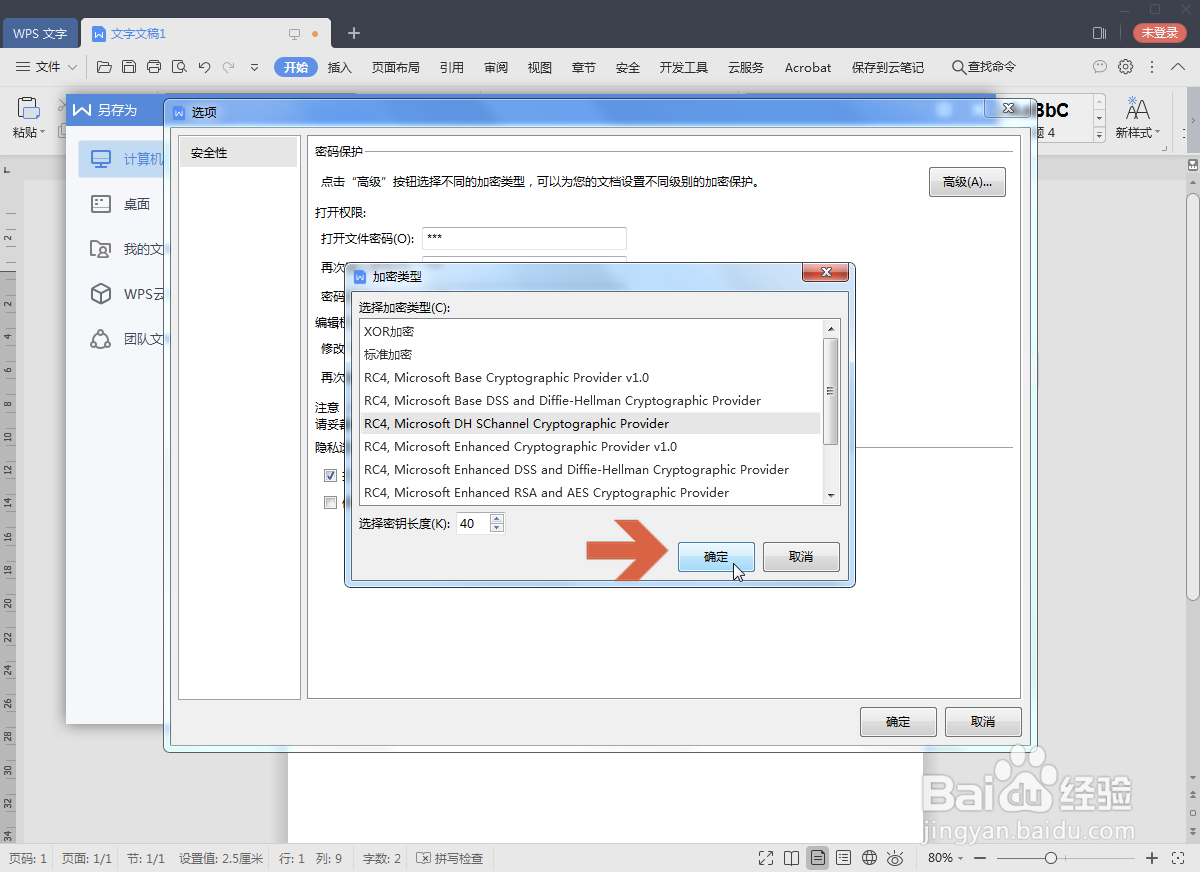
Task: Select RC4 Enhanced RSA and AES Provider
Action: click(591, 492)
